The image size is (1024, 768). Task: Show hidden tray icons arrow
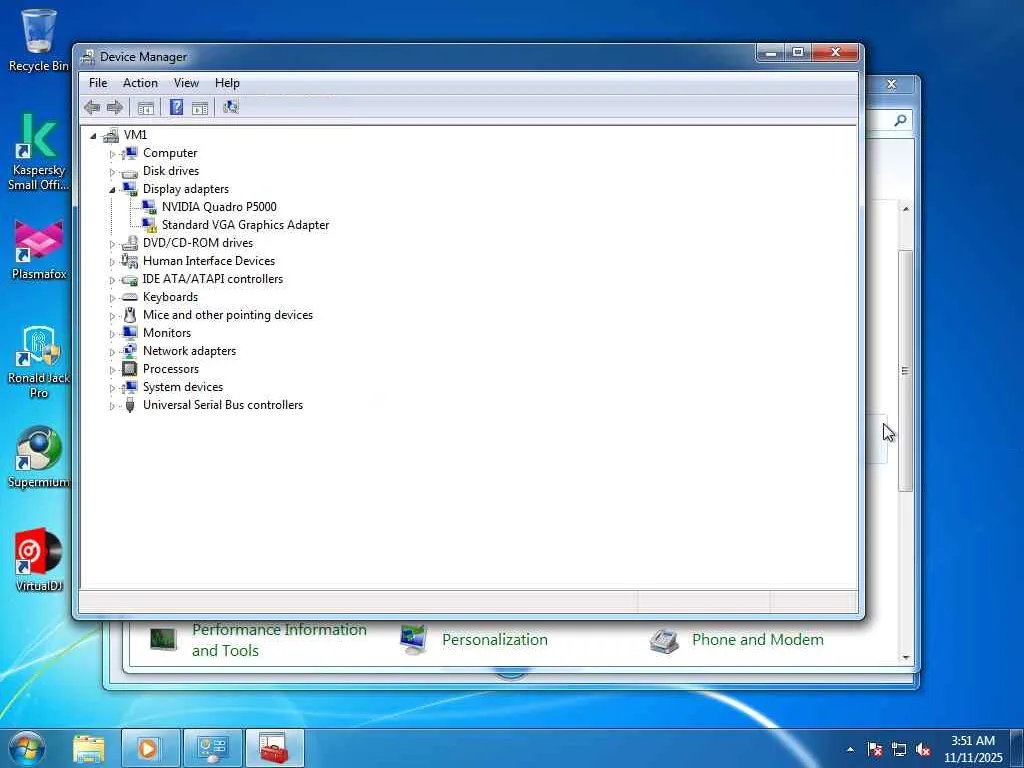[x=850, y=750]
